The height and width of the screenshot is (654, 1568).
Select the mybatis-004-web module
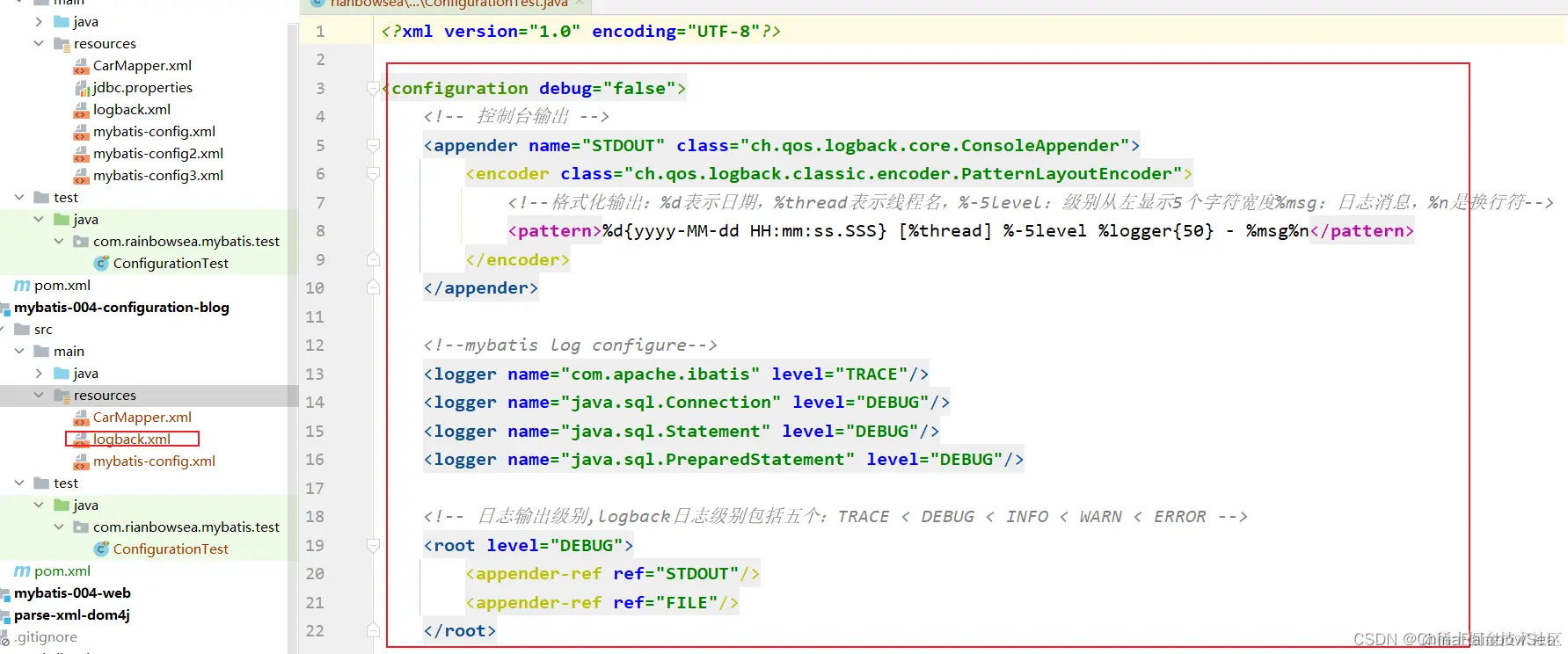click(x=72, y=593)
